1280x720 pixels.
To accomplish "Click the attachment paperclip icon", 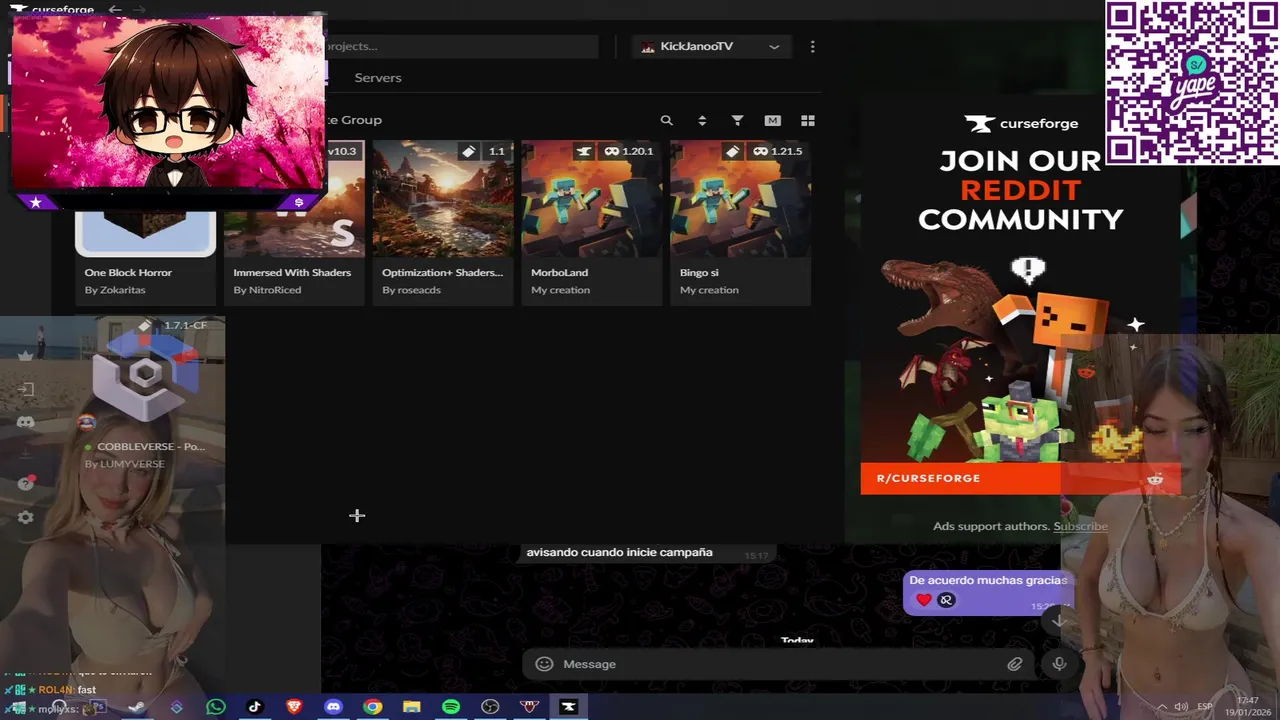I will point(1015,664).
